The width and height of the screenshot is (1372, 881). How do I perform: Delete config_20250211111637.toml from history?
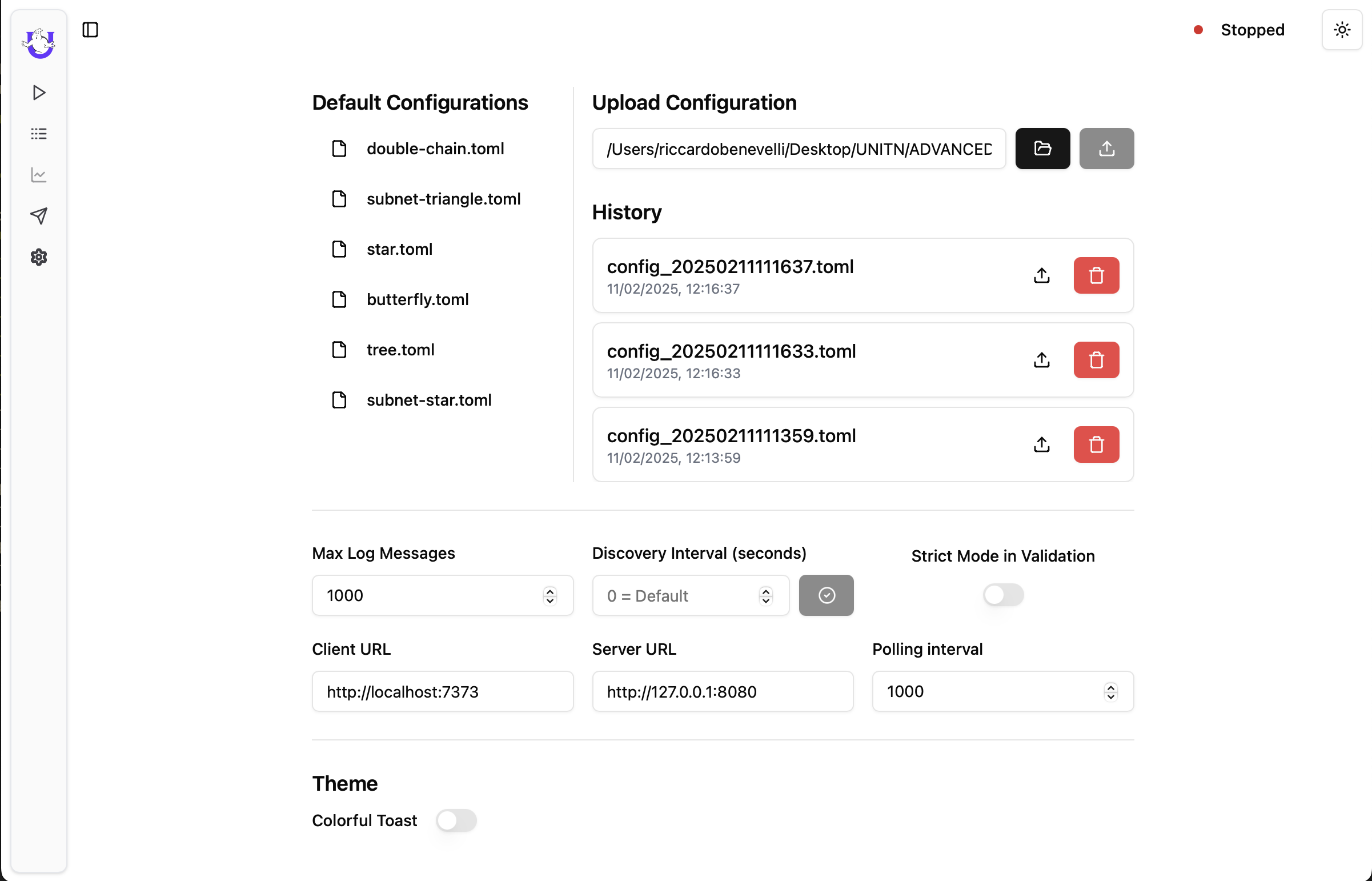tap(1096, 276)
